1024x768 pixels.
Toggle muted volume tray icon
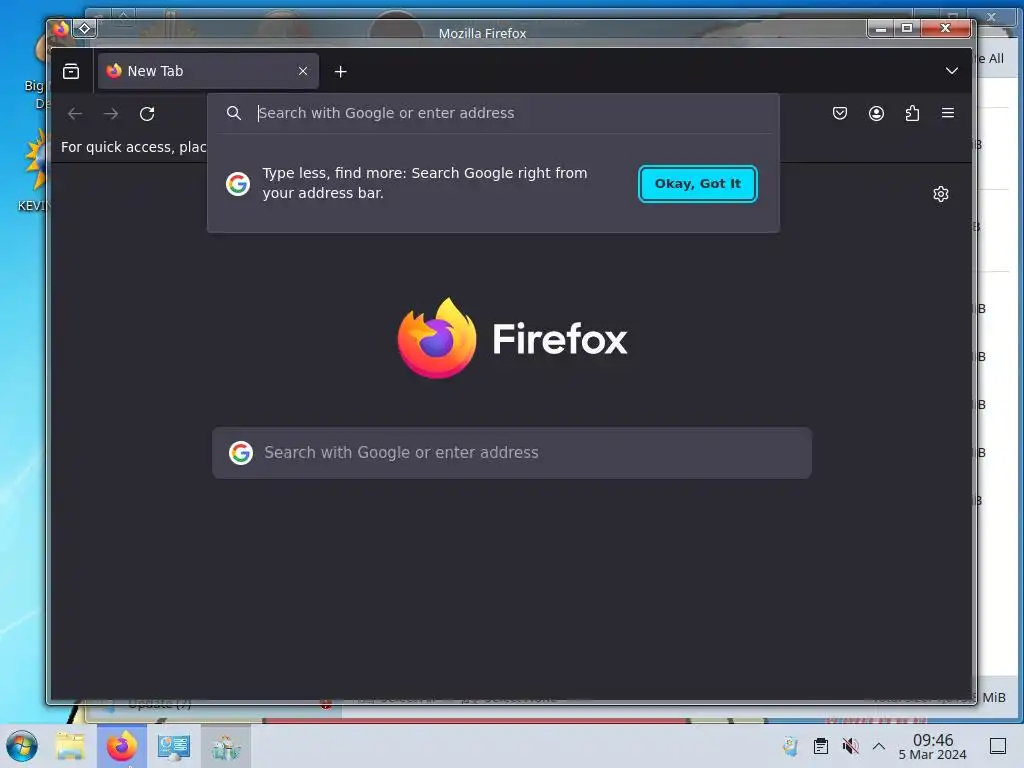850,746
